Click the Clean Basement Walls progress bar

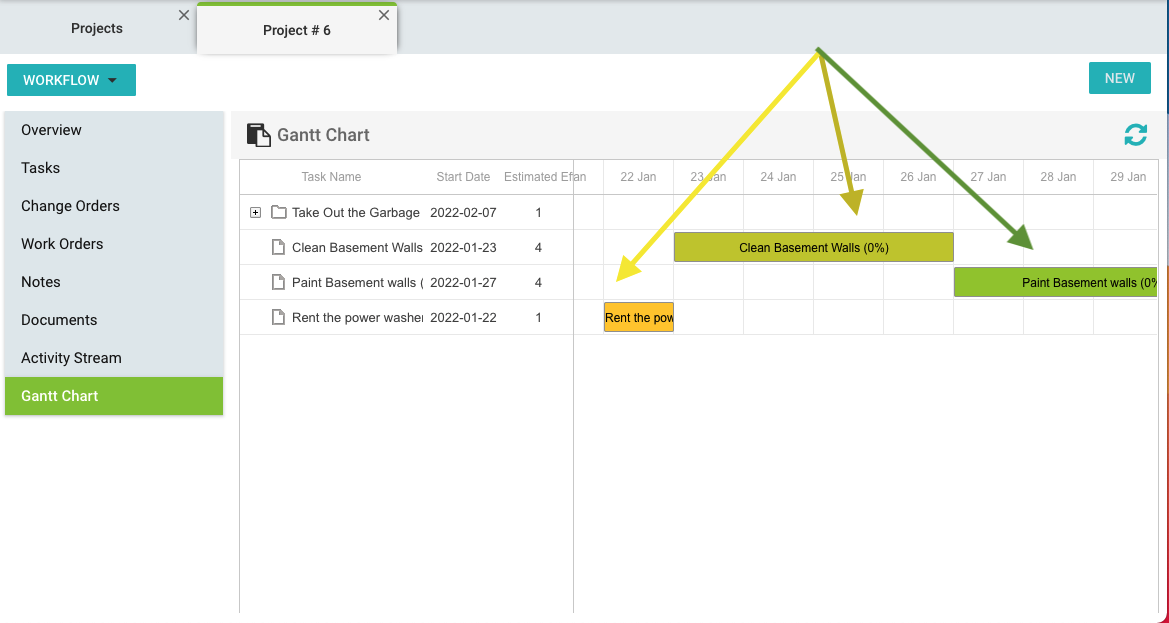pyautogui.click(x=813, y=247)
